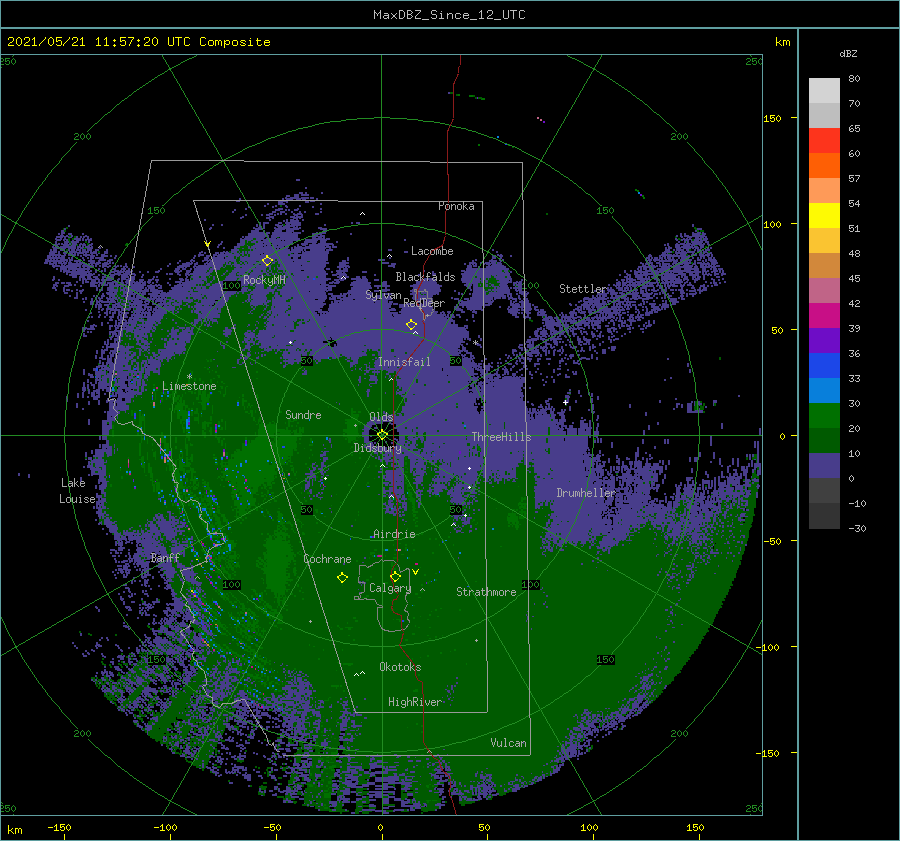Click the Olds label above radar center
This screenshot has height=841, width=900.
coord(381,417)
